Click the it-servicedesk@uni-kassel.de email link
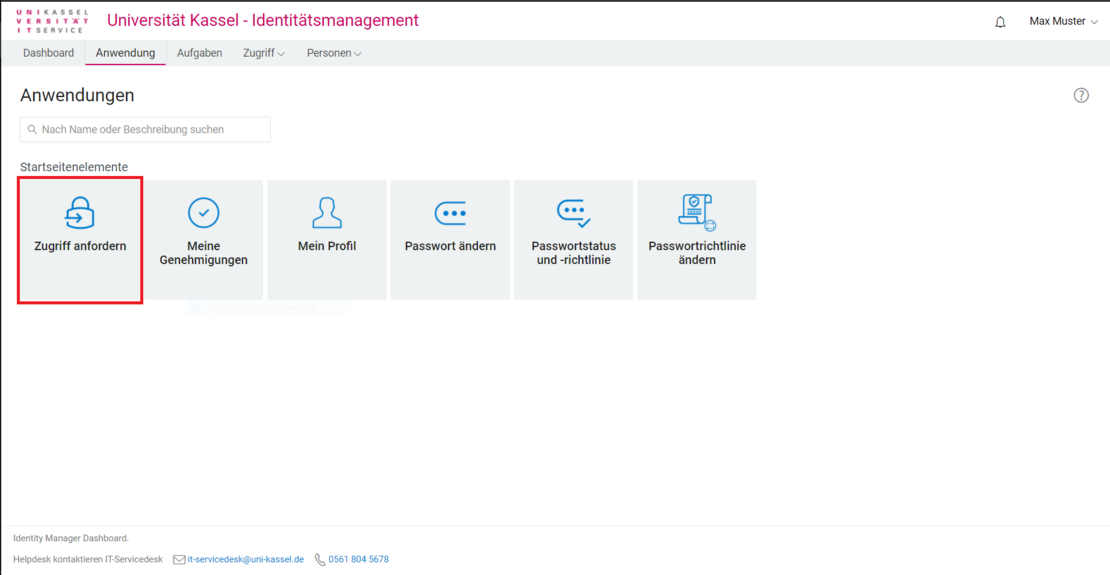The height and width of the screenshot is (575, 1110). [x=246, y=560]
